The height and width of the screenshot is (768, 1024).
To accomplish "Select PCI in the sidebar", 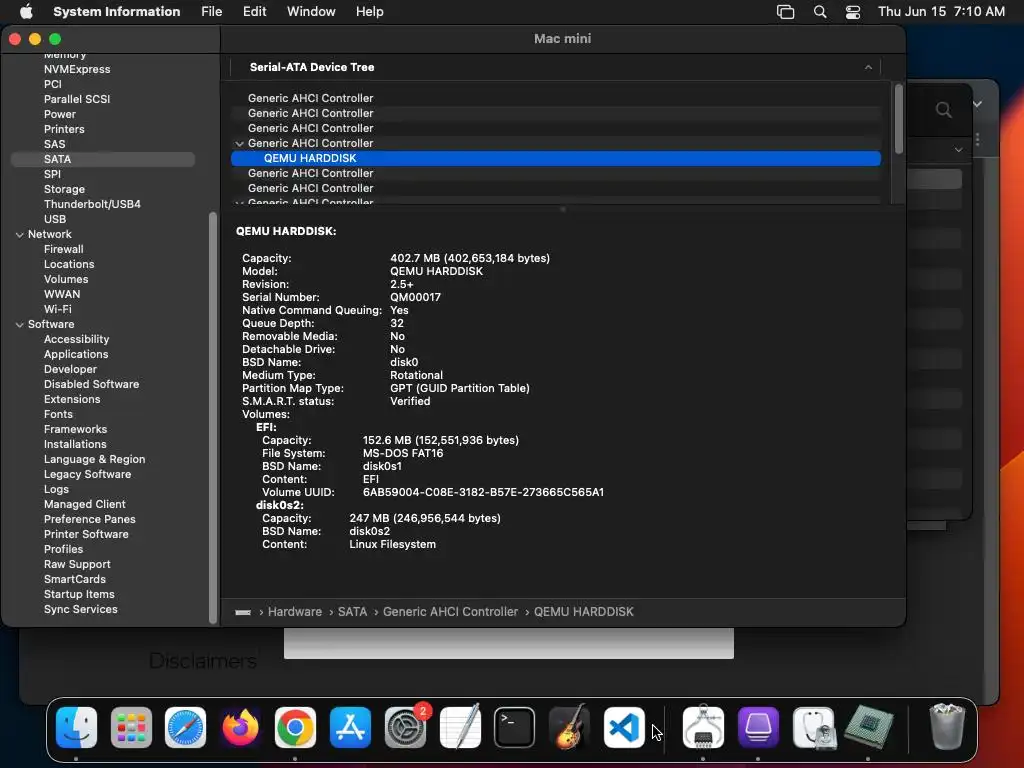I will pyautogui.click(x=53, y=84).
